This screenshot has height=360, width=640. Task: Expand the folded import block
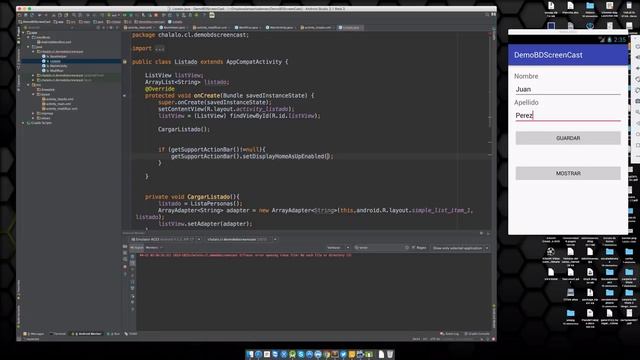tap(160, 49)
